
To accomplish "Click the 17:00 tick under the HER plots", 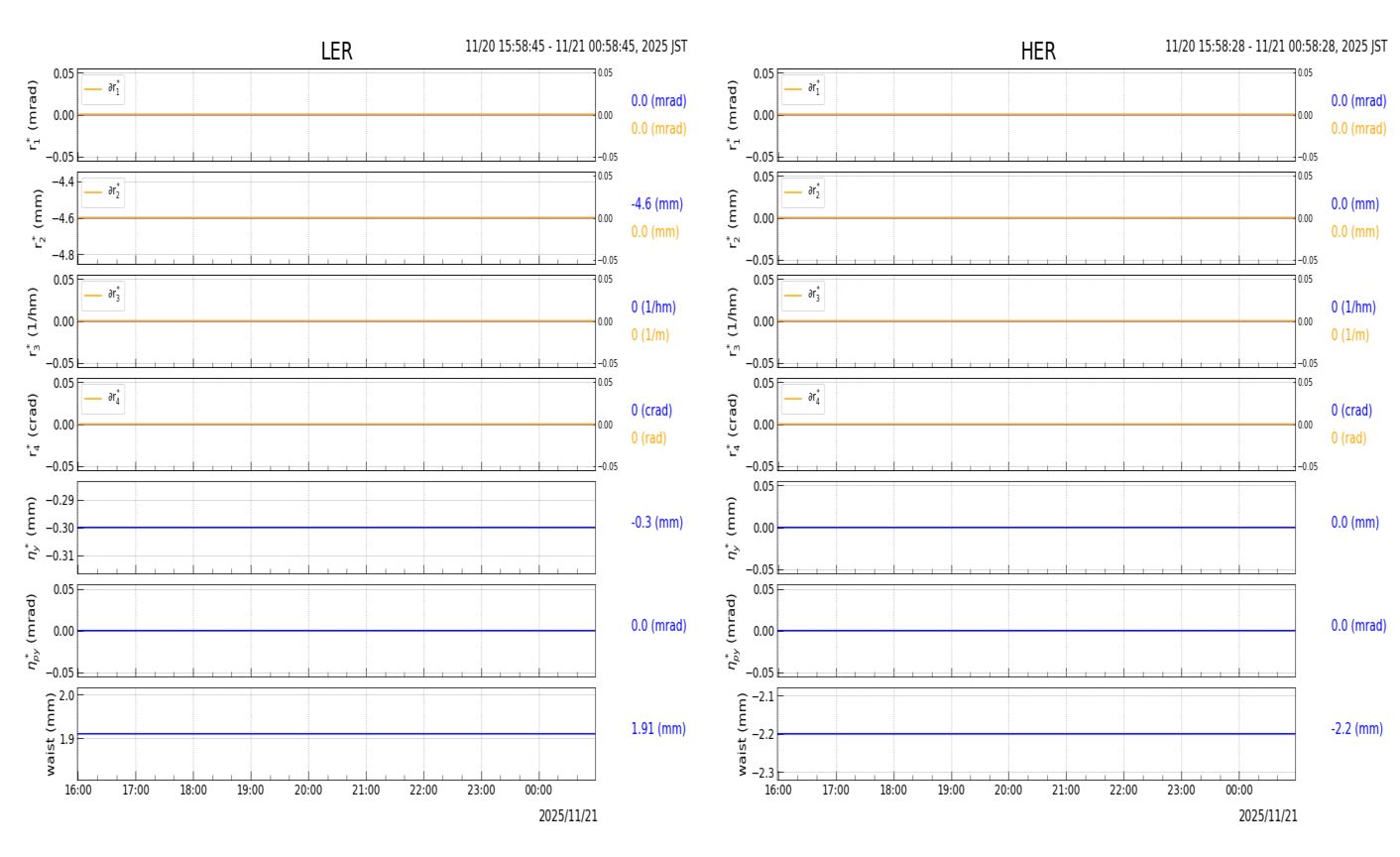I will [x=836, y=791].
